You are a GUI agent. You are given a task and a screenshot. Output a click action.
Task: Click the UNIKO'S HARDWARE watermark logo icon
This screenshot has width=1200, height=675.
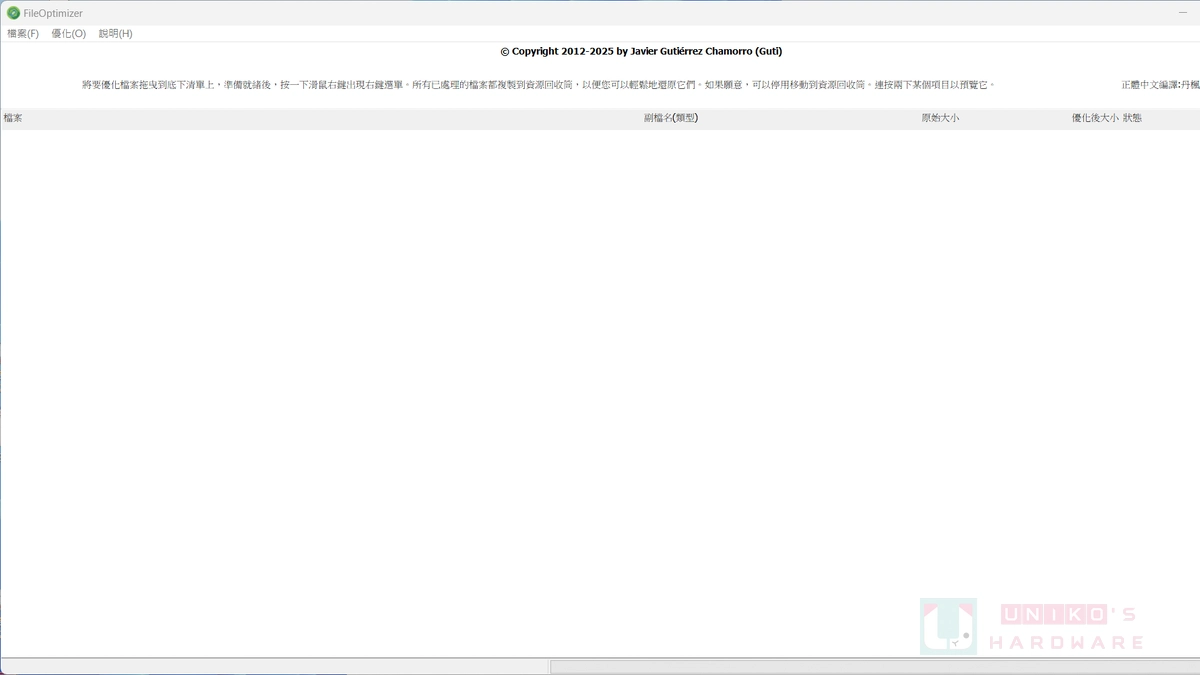click(x=948, y=626)
